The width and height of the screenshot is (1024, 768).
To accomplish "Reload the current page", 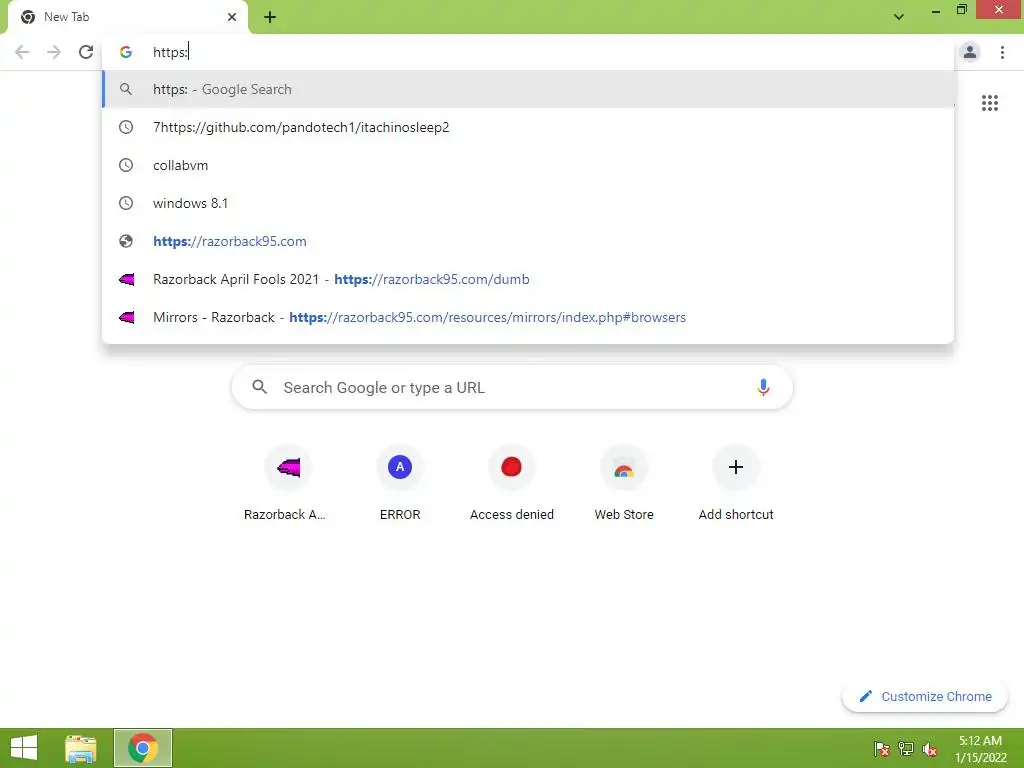I will (x=86, y=52).
